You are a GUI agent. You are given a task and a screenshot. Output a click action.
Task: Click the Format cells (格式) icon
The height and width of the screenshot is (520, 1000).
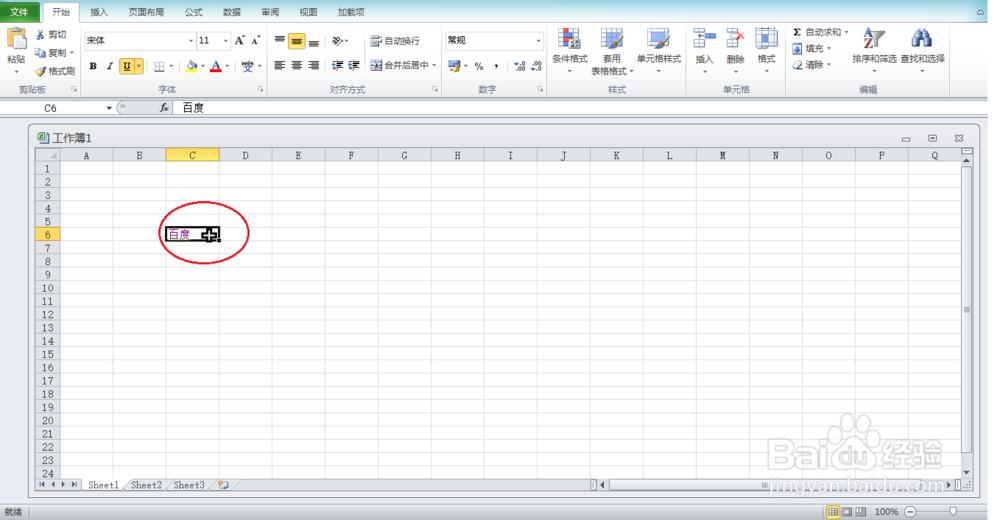click(x=766, y=39)
